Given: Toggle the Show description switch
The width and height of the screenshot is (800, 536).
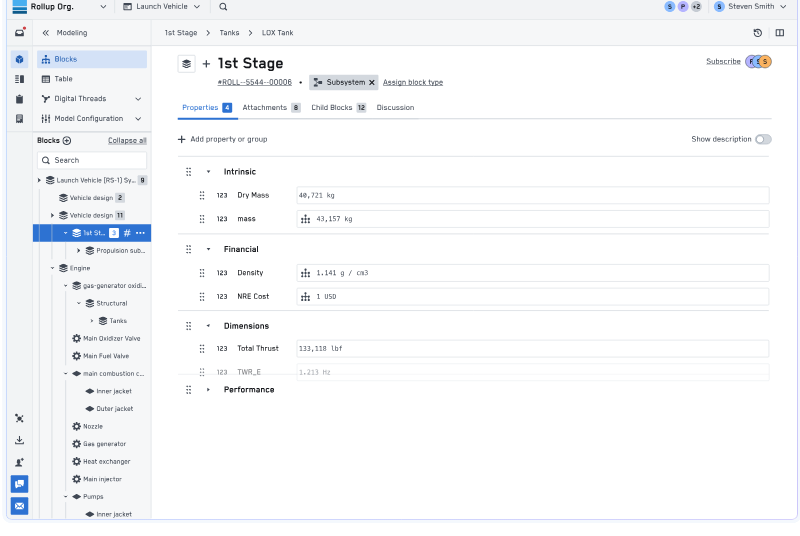Looking at the screenshot, I should [x=763, y=139].
